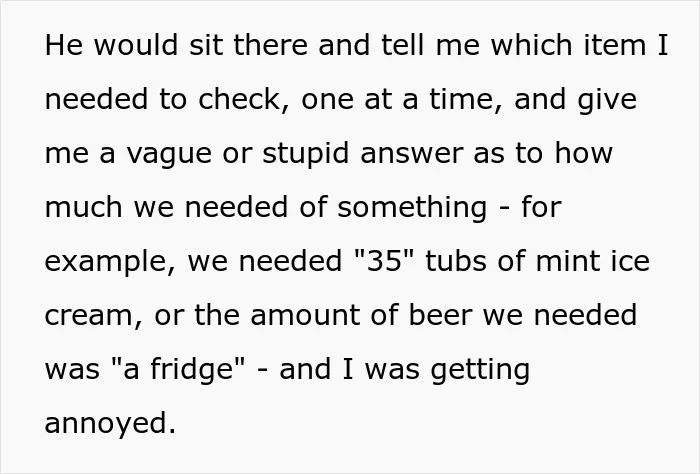This screenshot has height=474, width=700.
Task: Click the word "tubs"
Action: click(456, 261)
